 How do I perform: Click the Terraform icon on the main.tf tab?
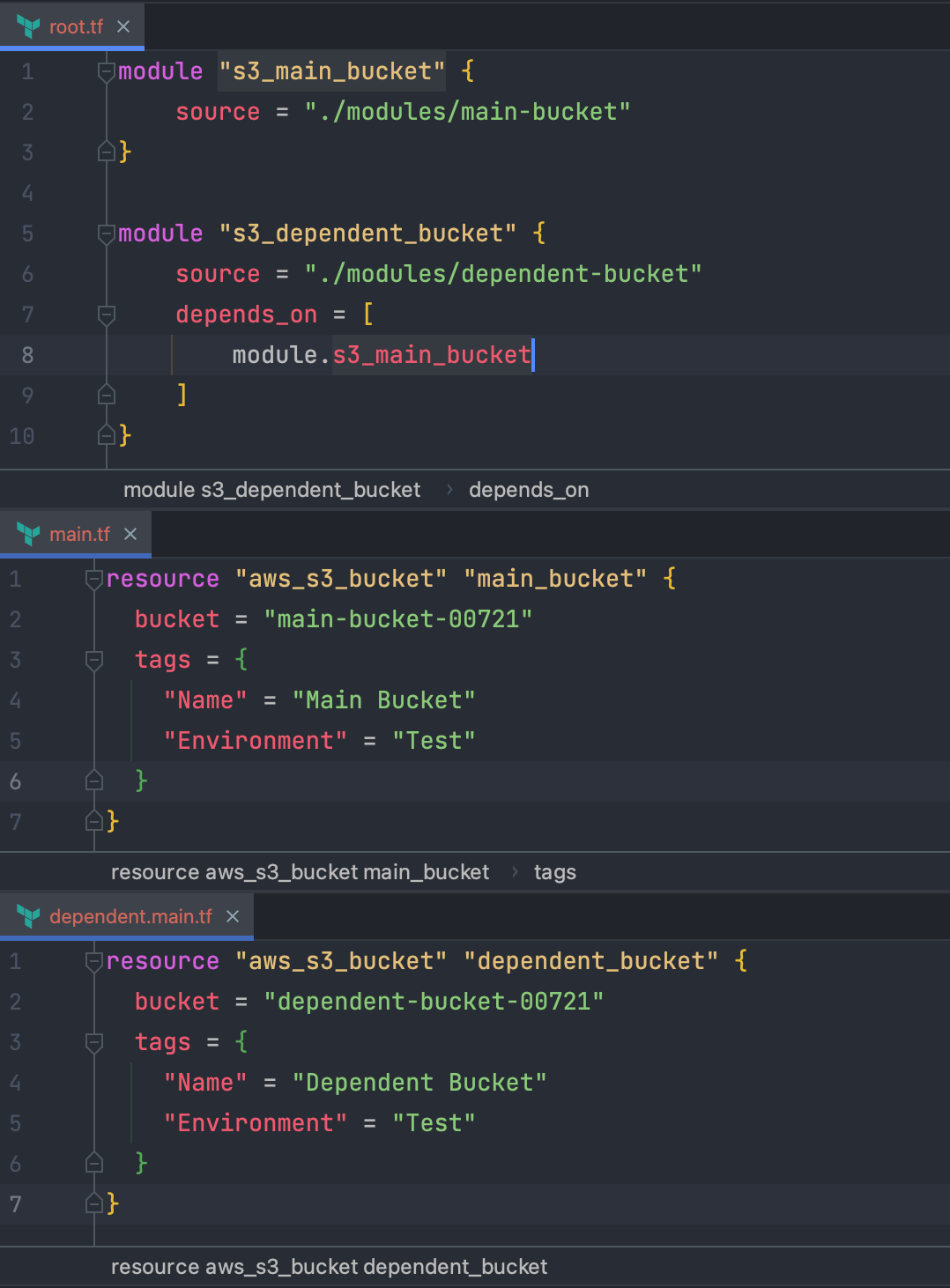click(29, 533)
